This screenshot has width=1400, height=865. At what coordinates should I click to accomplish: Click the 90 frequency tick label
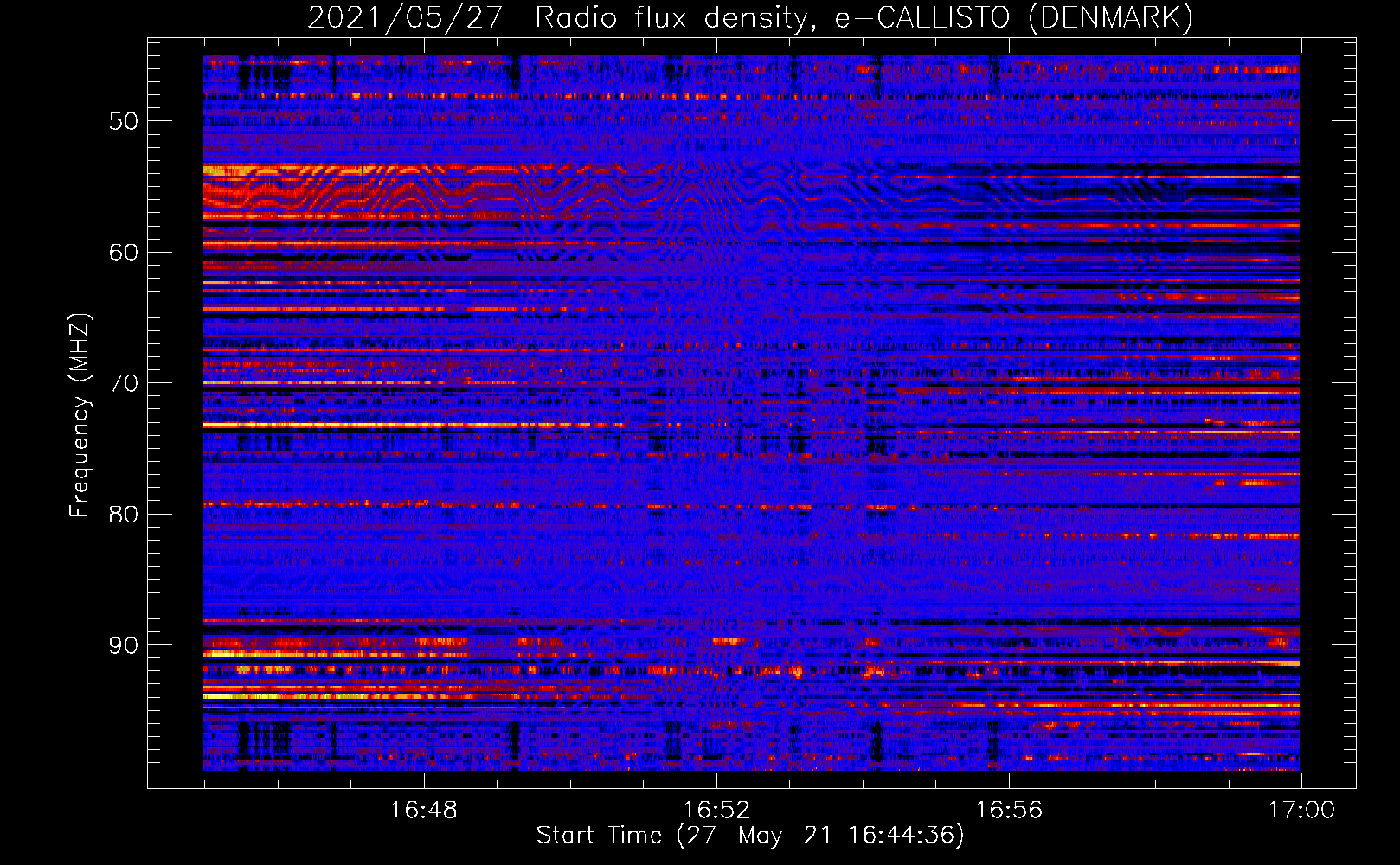click(x=124, y=646)
